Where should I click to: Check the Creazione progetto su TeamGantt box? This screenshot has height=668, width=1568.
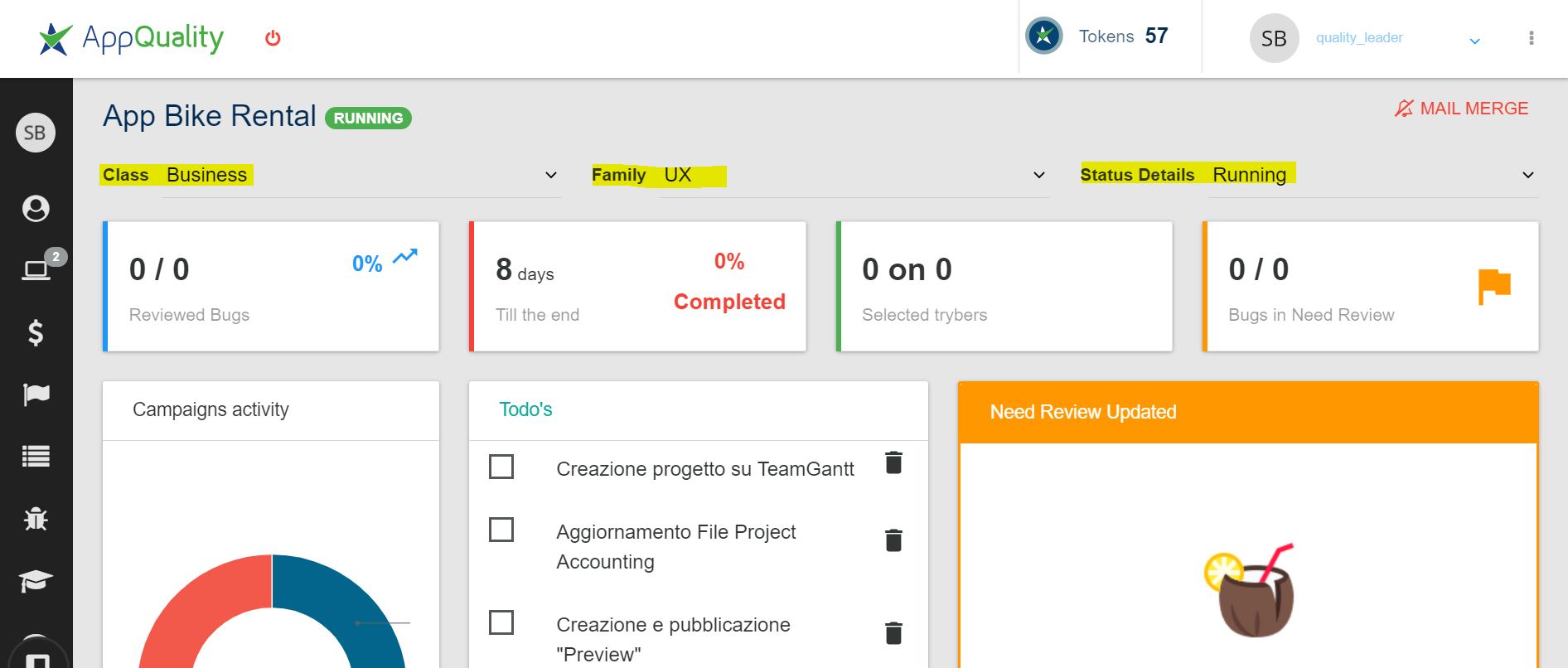point(501,467)
